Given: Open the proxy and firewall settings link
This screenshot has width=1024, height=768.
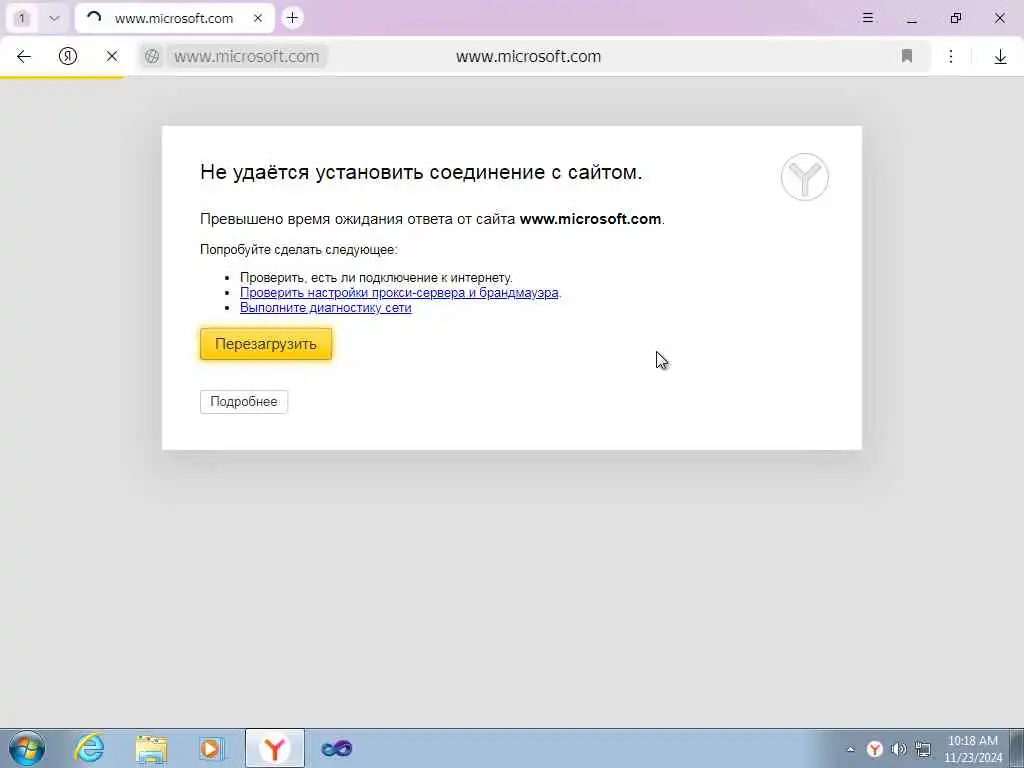Looking at the screenshot, I should click(399, 293).
